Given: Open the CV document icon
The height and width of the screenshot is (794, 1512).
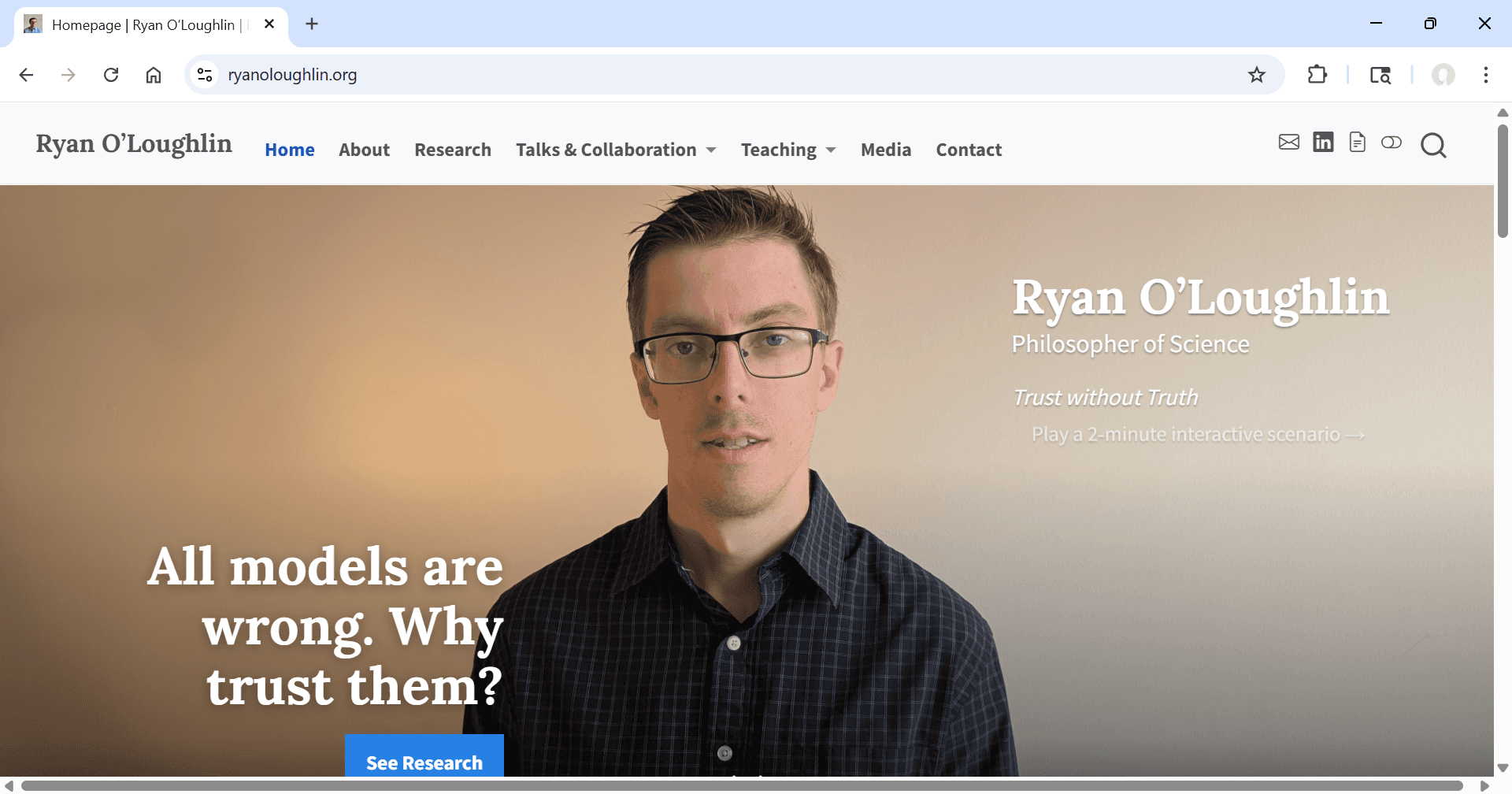Looking at the screenshot, I should coord(1357,143).
